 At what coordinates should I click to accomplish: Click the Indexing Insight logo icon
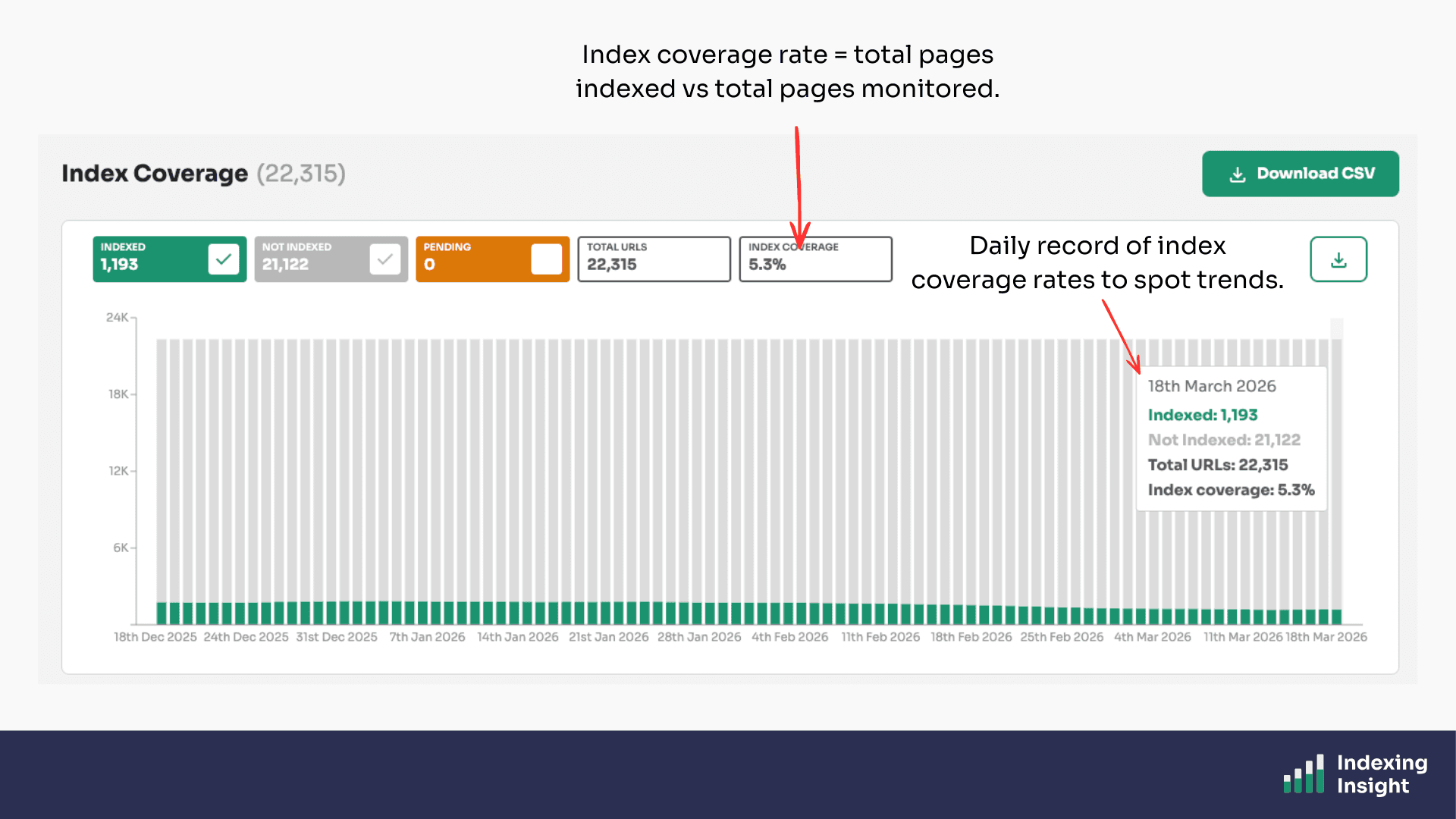click(x=1304, y=774)
